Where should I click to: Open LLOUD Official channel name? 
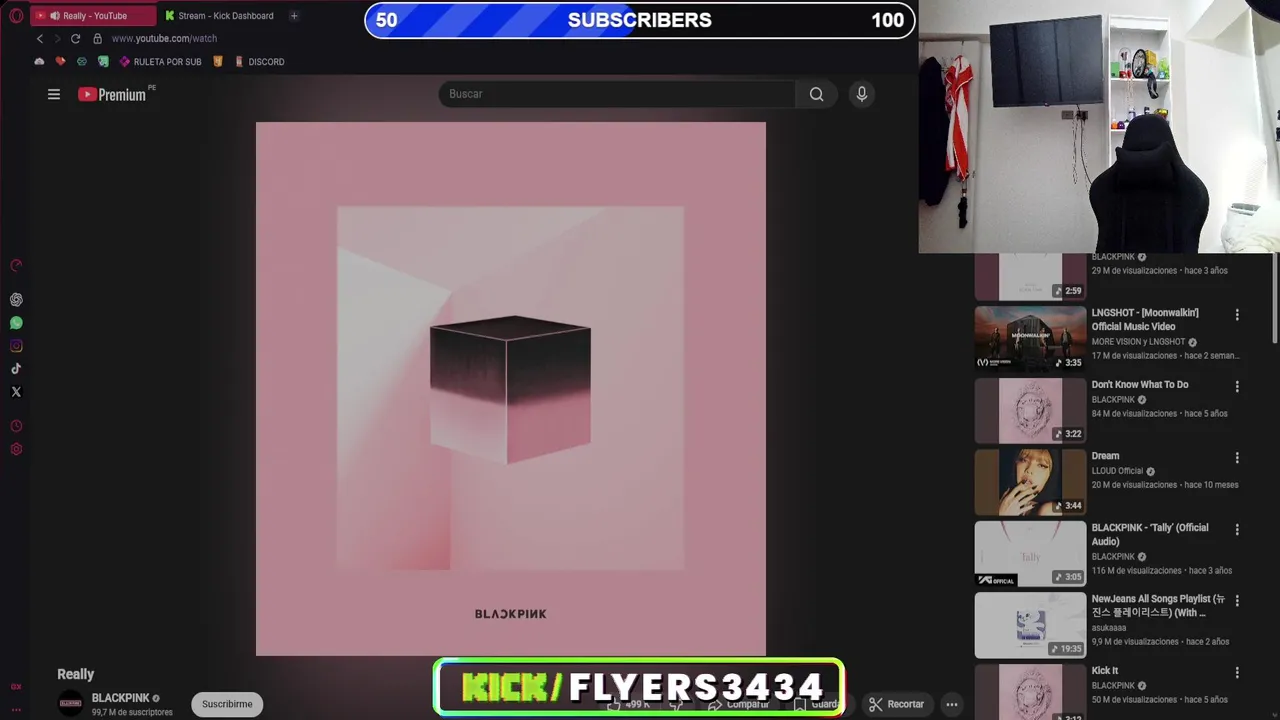pyautogui.click(x=1117, y=471)
